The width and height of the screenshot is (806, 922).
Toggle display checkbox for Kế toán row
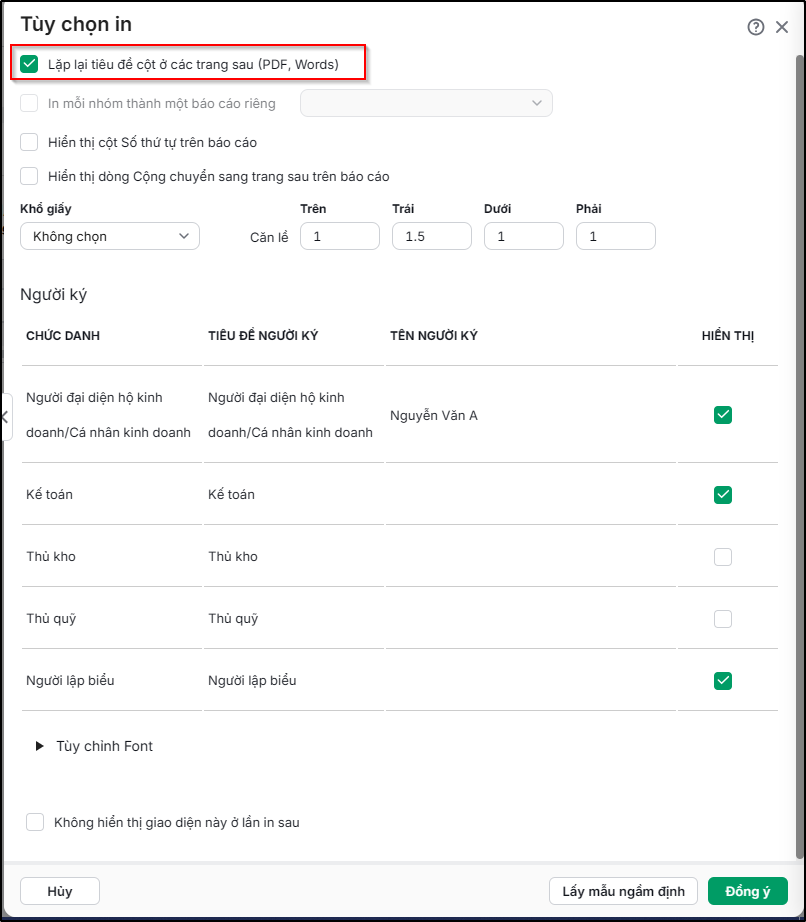coord(723,495)
